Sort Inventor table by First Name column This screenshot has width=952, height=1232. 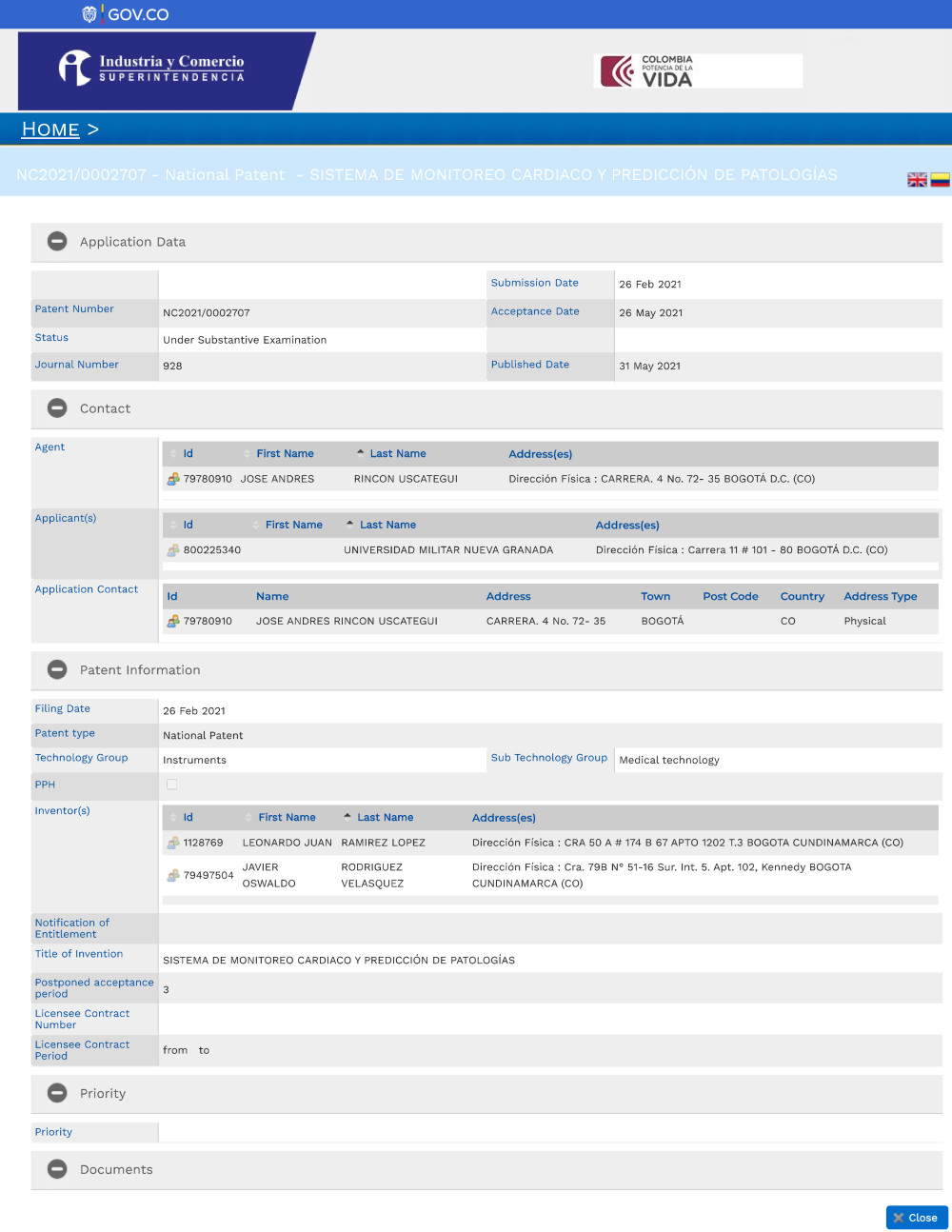tap(287, 818)
